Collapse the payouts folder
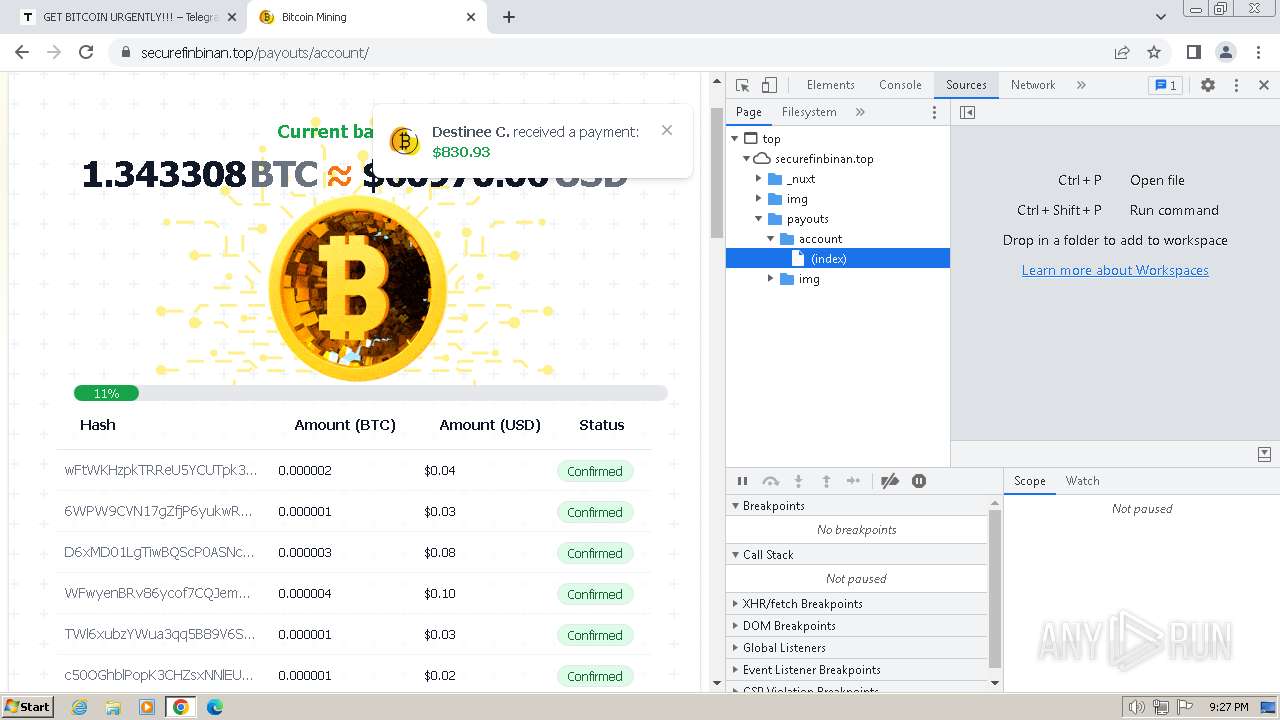Image resolution: width=1280 pixels, height=720 pixels. (x=759, y=219)
